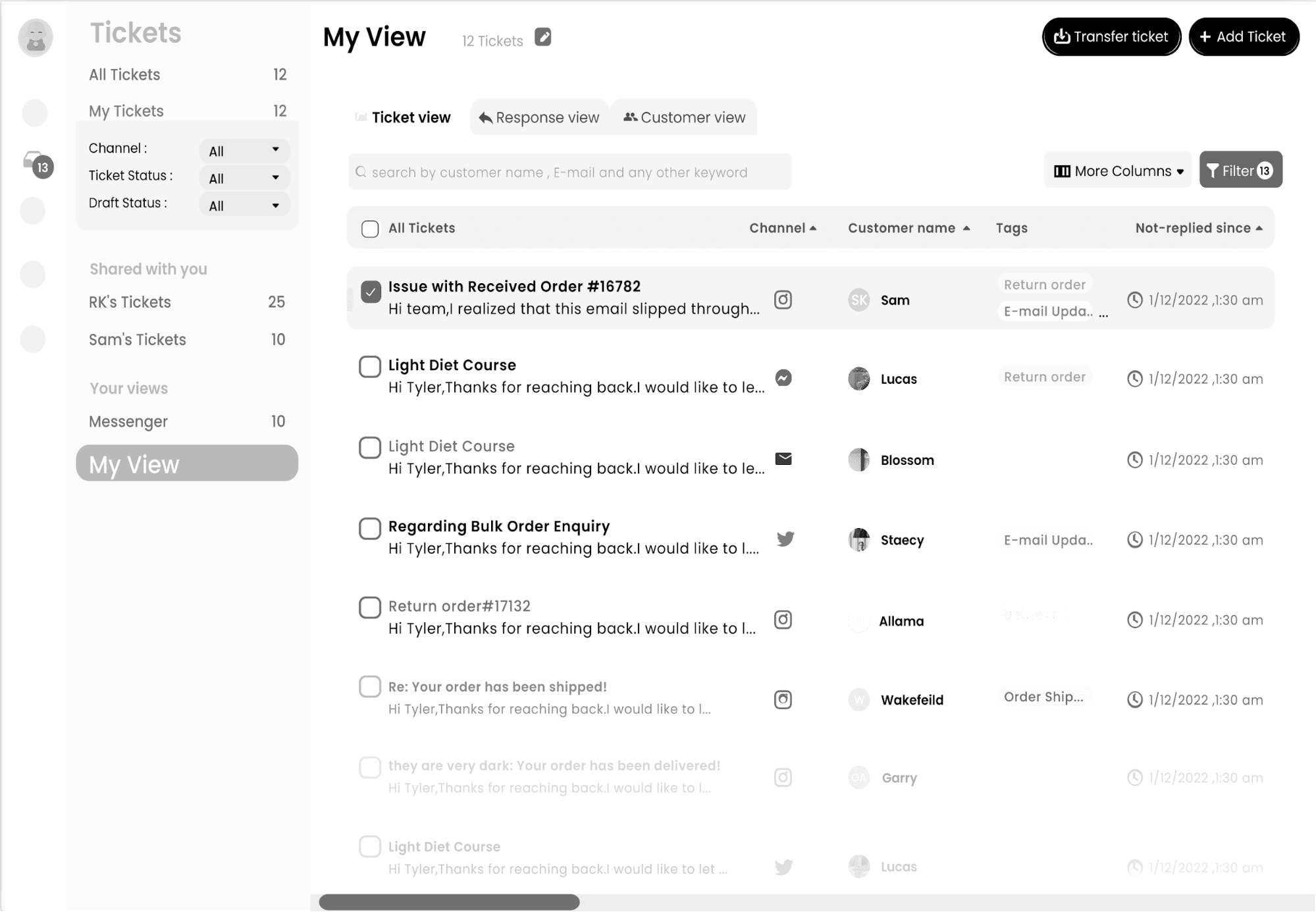Screen dimensions: 1316x912
Task: Click Wakefeild's avatar circle
Action: pyautogui.click(x=859, y=699)
